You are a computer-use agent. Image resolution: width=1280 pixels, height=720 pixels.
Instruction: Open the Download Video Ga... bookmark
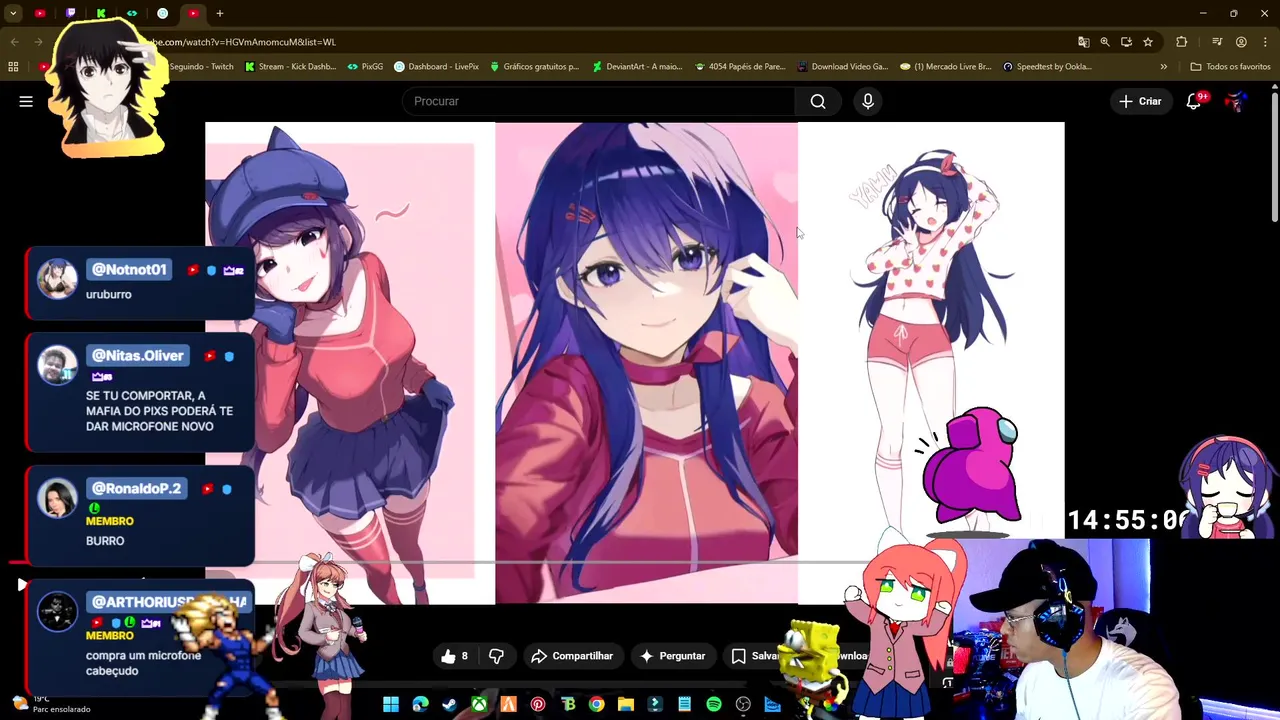point(842,67)
